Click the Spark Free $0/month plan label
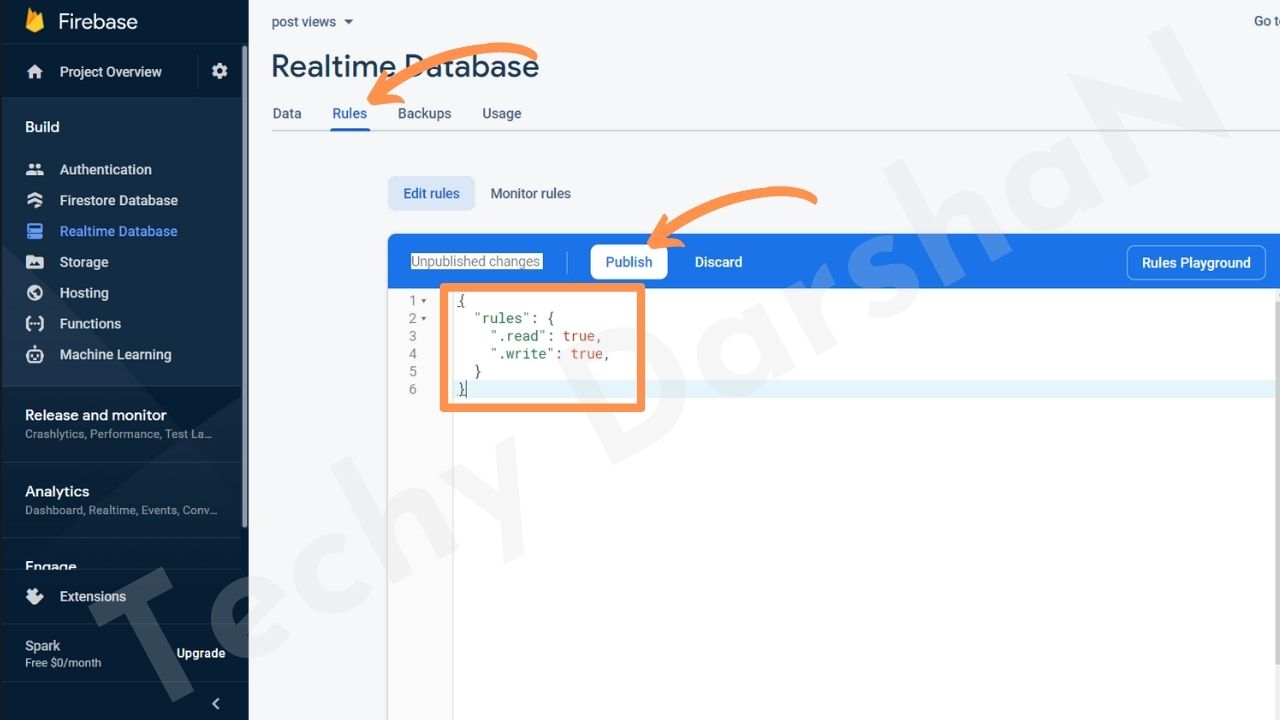The image size is (1280, 720). pyautogui.click(x=63, y=654)
